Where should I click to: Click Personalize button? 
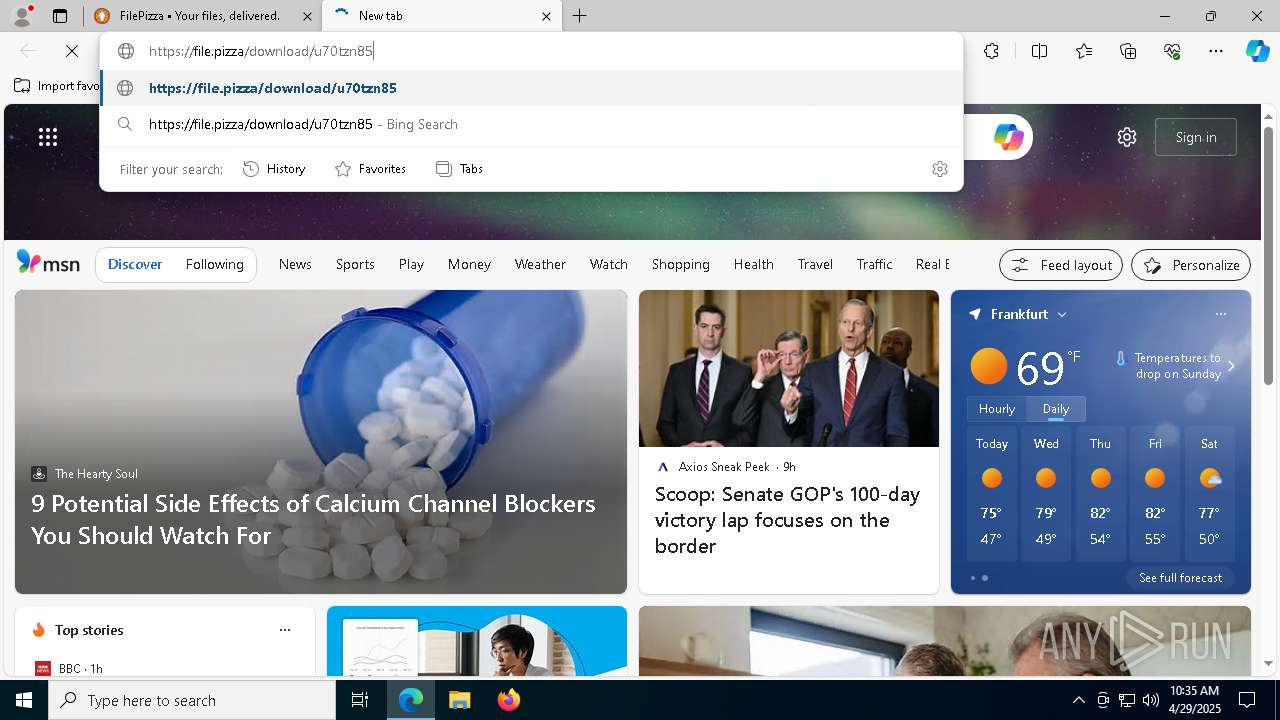pos(1191,265)
